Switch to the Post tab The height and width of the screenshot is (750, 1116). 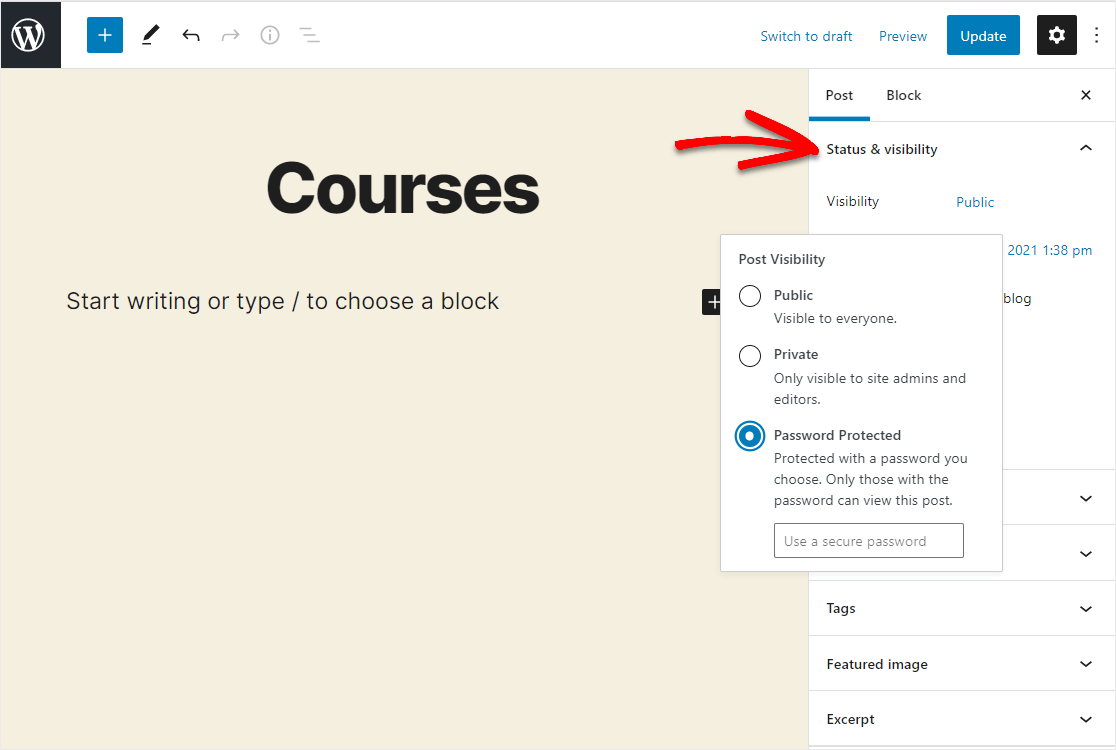pyautogui.click(x=839, y=95)
